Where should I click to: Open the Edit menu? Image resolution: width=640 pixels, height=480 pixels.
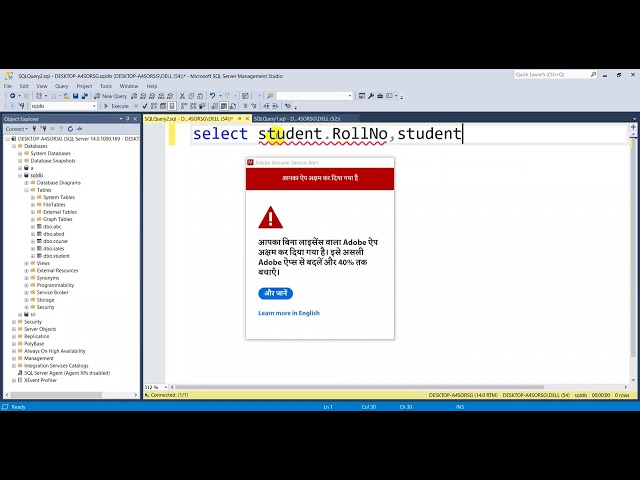click(24, 86)
